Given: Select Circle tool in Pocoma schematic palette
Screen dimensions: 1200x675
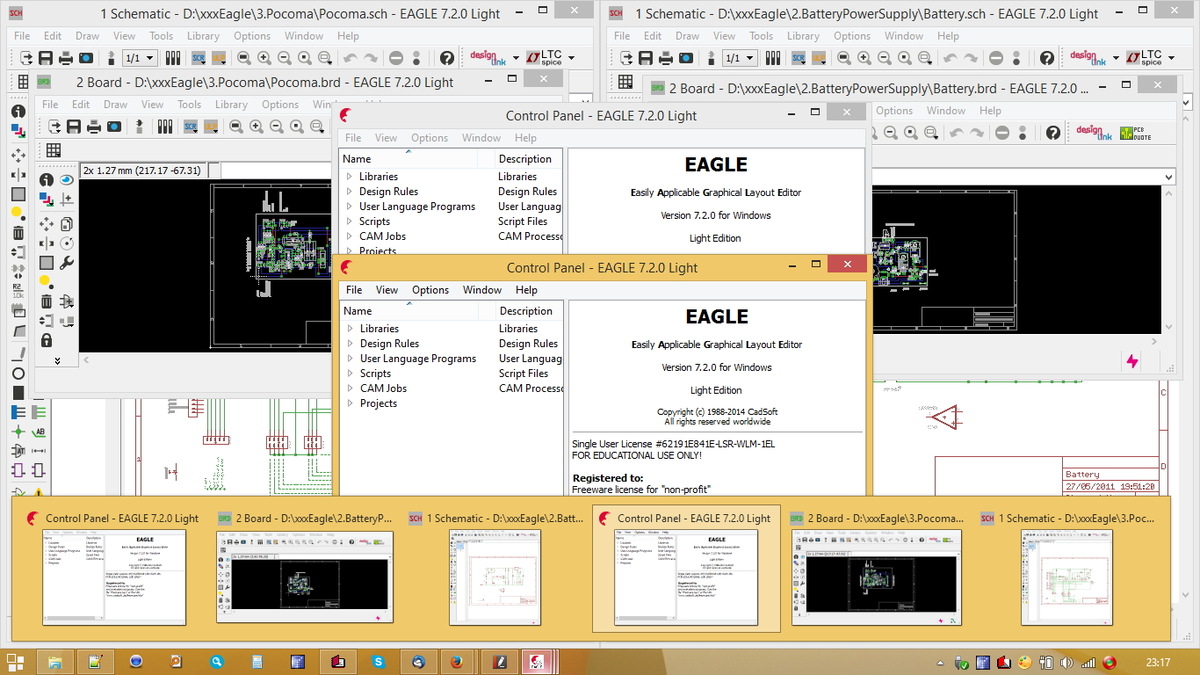Looking at the screenshot, I should point(18,373).
